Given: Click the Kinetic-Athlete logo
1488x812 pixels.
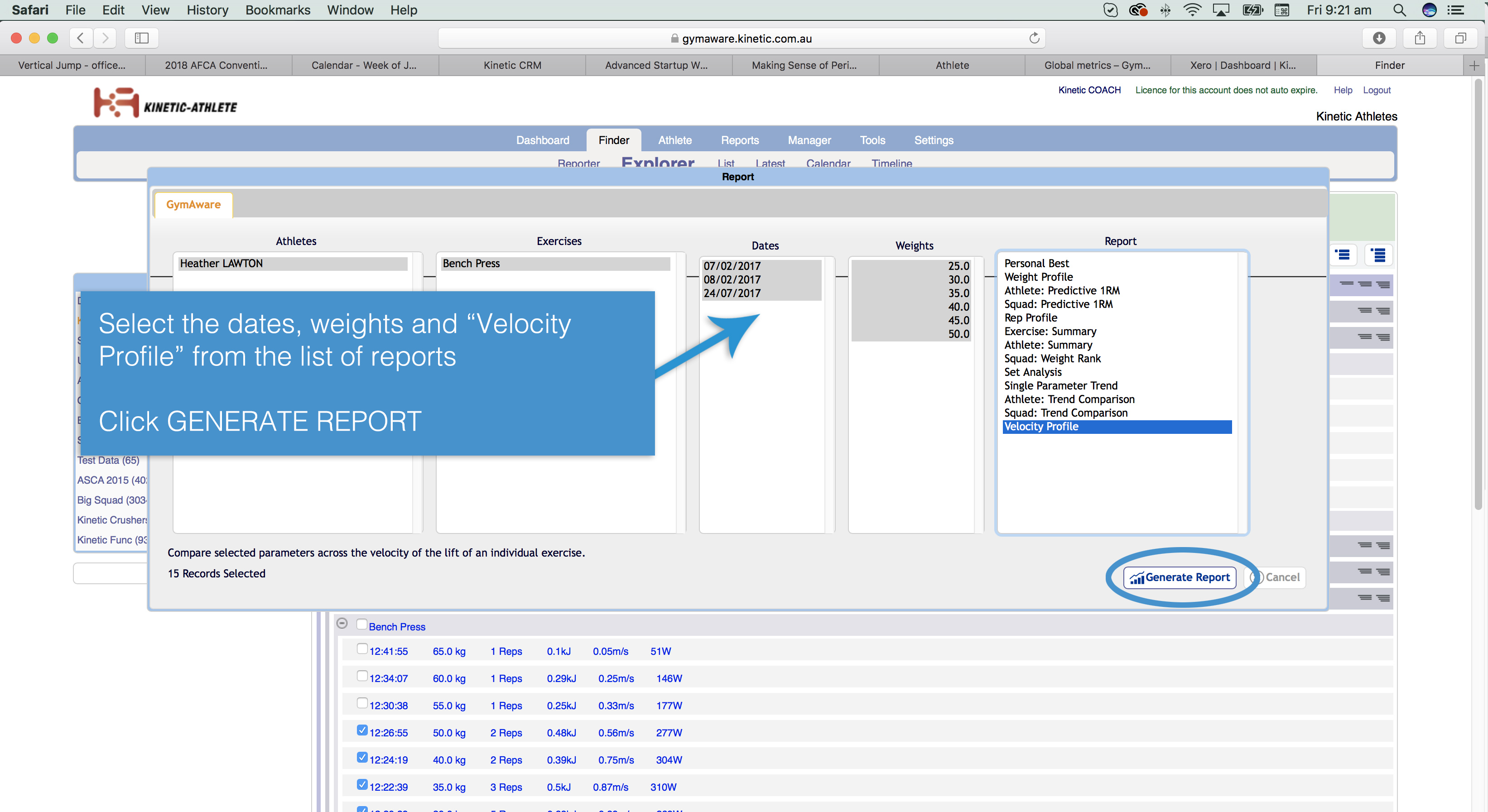Looking at the screenshot, I should tap(165, 103).
